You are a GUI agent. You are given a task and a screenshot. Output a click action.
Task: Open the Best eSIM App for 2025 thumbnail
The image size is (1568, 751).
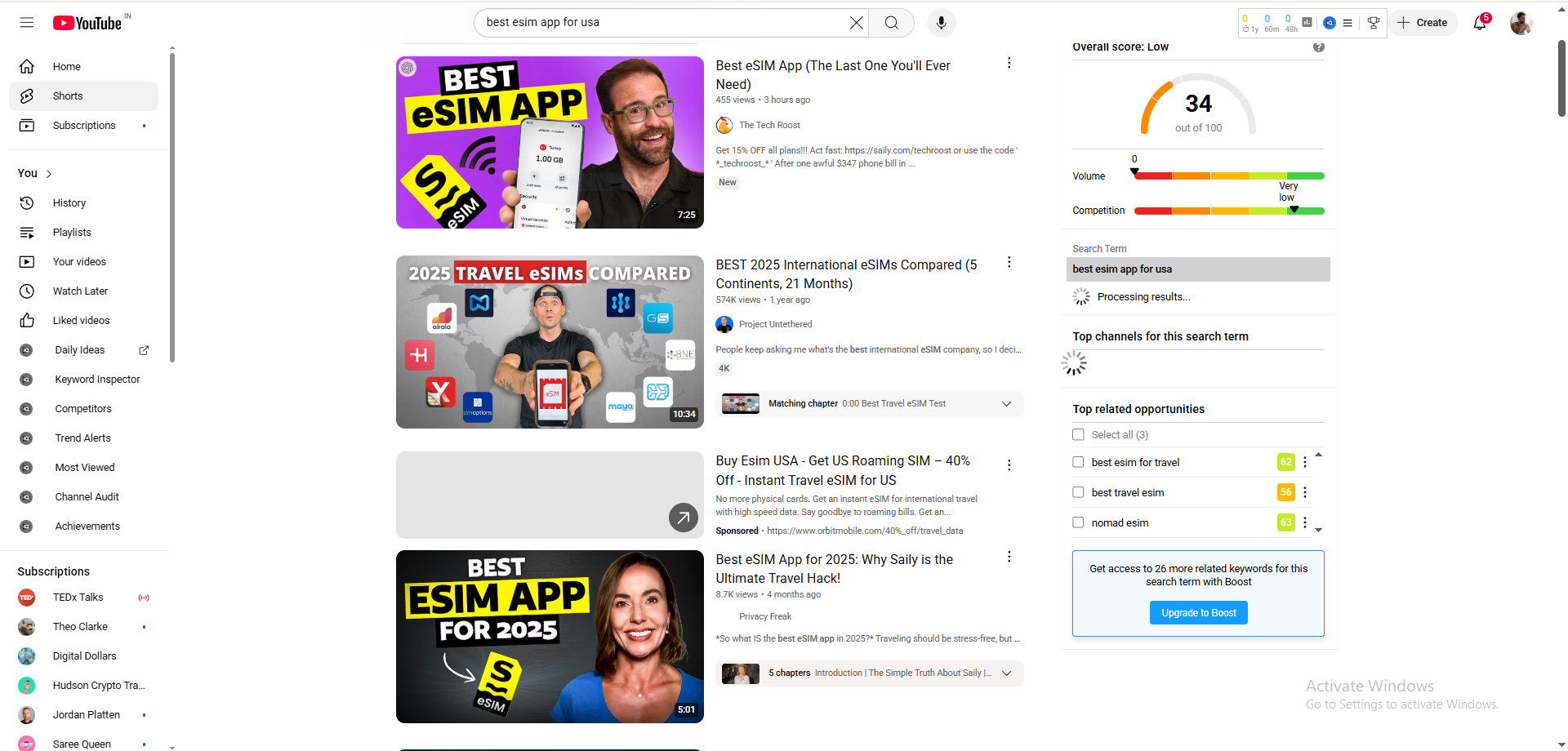(550, 637)
